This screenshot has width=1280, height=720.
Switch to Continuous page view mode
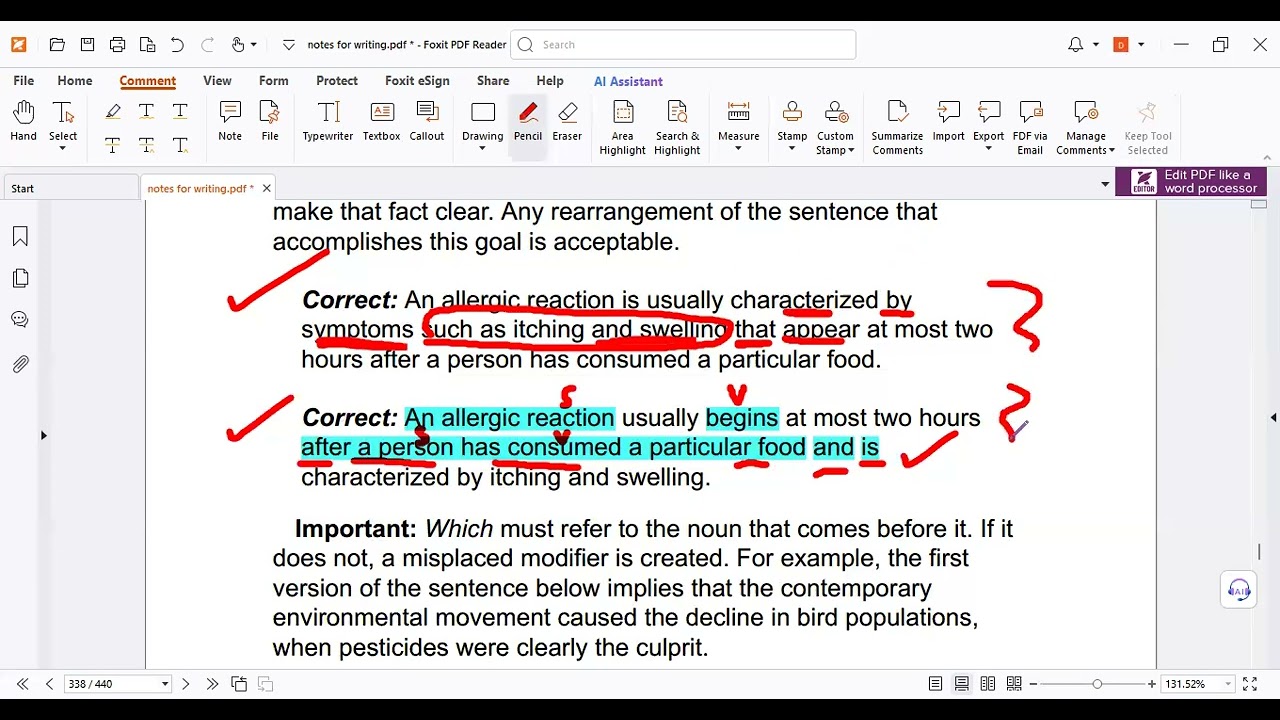[x=961, y=684]
